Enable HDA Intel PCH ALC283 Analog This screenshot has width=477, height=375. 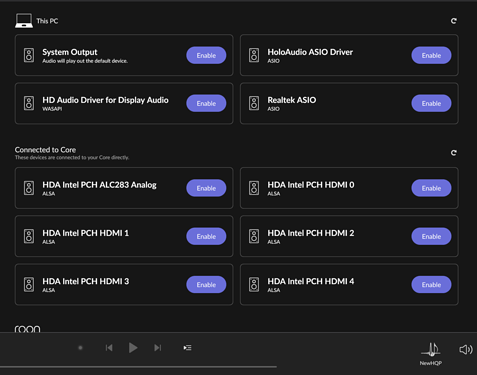206,188
